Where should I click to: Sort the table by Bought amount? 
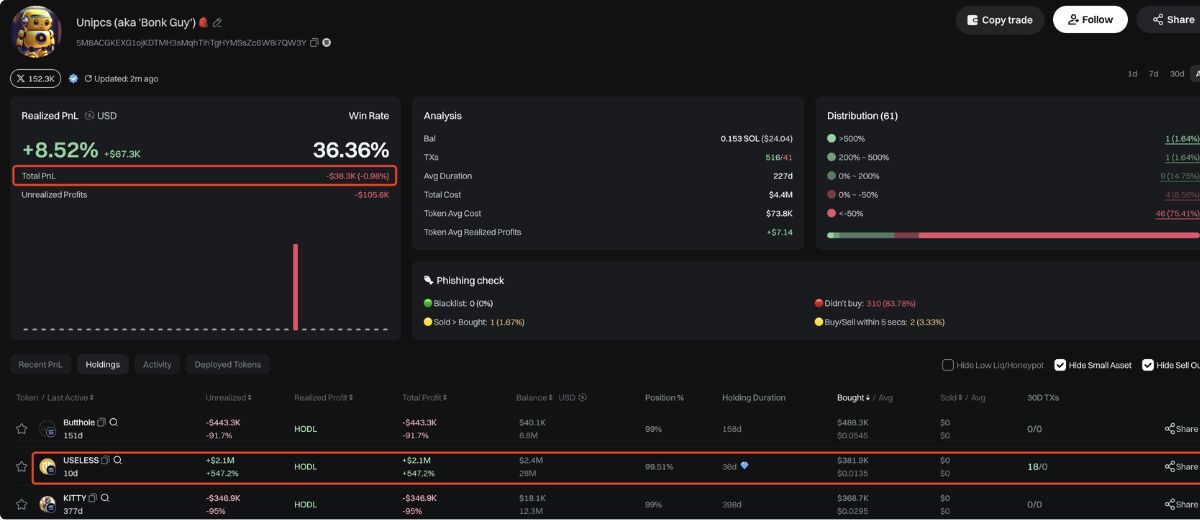853,398
